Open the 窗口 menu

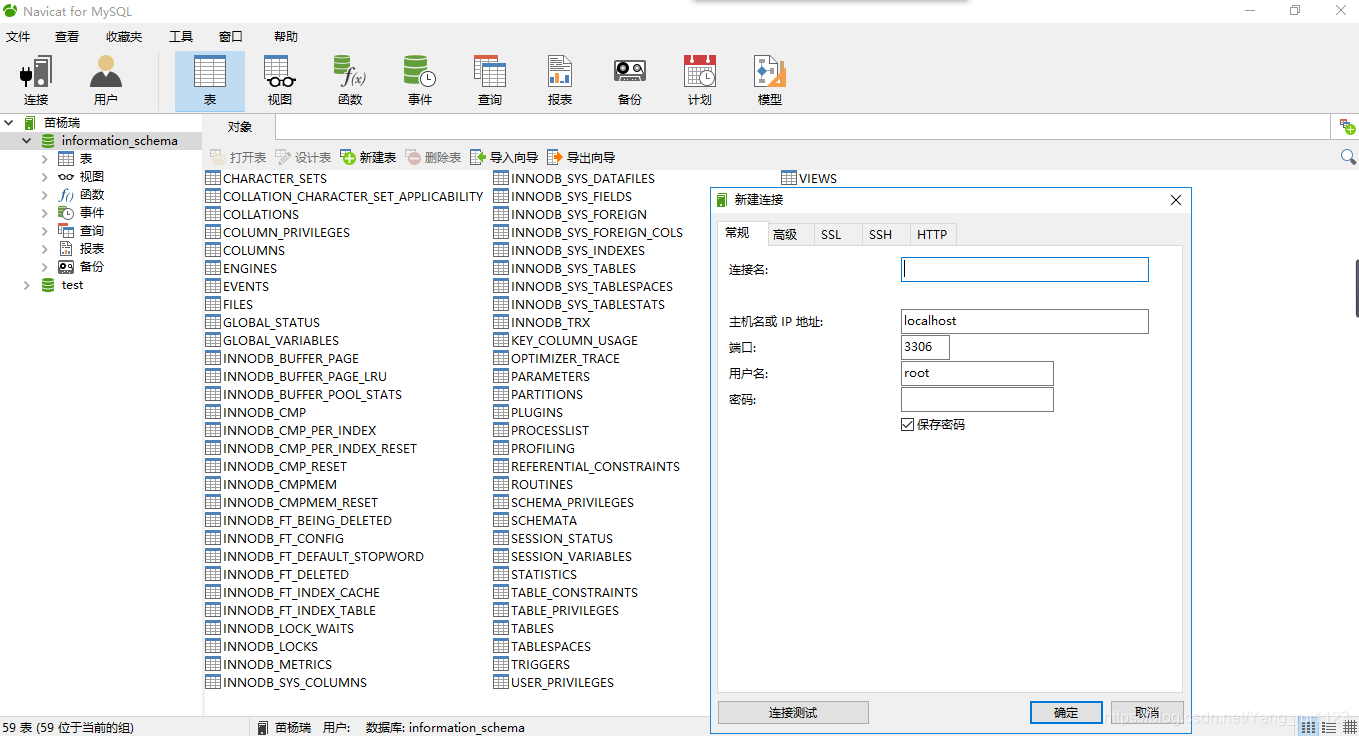pos(231,37)
